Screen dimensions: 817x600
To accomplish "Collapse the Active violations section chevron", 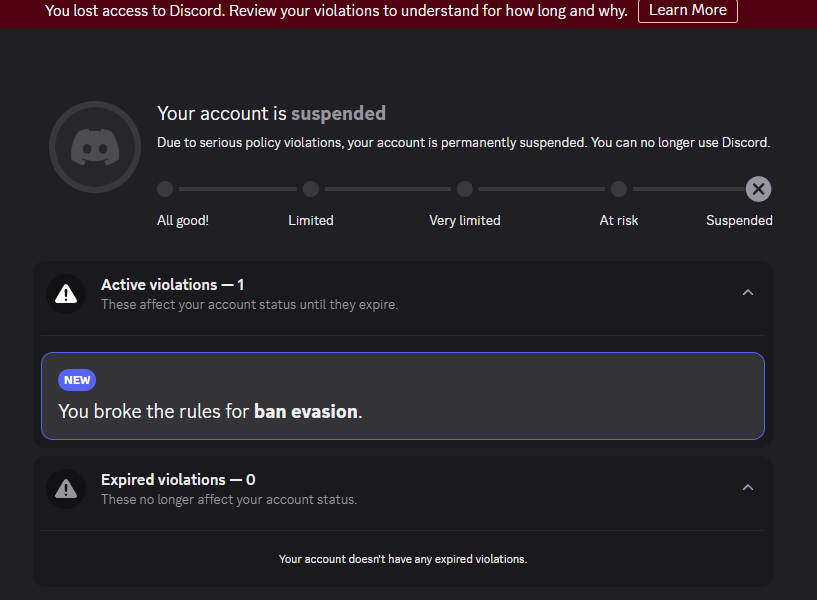I will pyautogui.click(x=748, y=293).
